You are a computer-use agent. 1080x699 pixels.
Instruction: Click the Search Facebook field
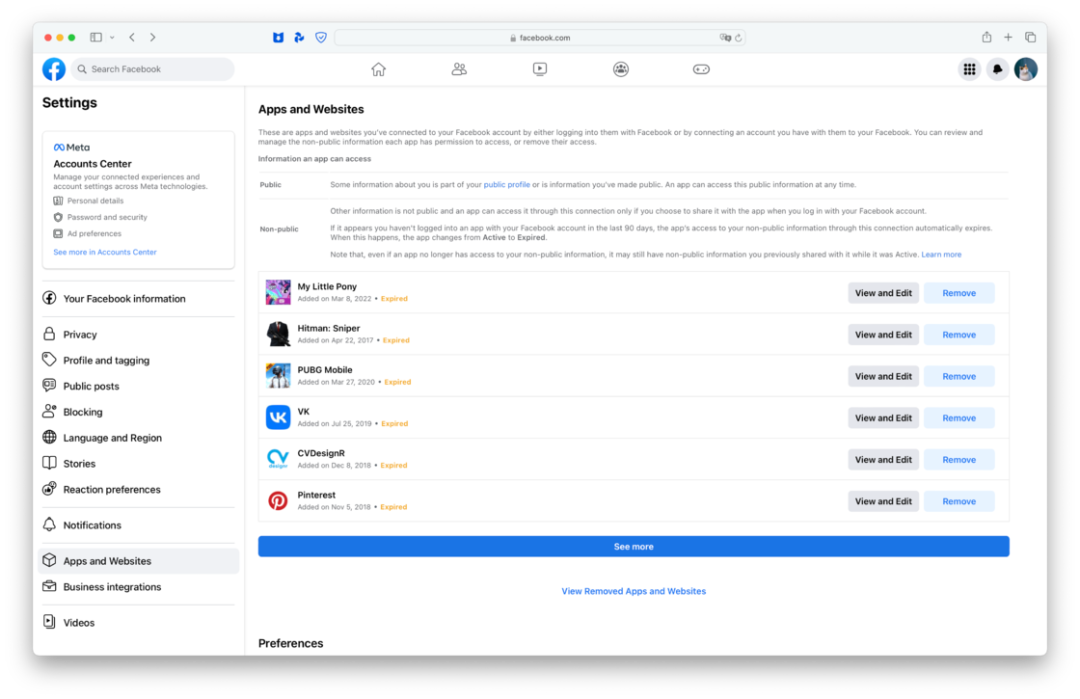coord(152,69)
